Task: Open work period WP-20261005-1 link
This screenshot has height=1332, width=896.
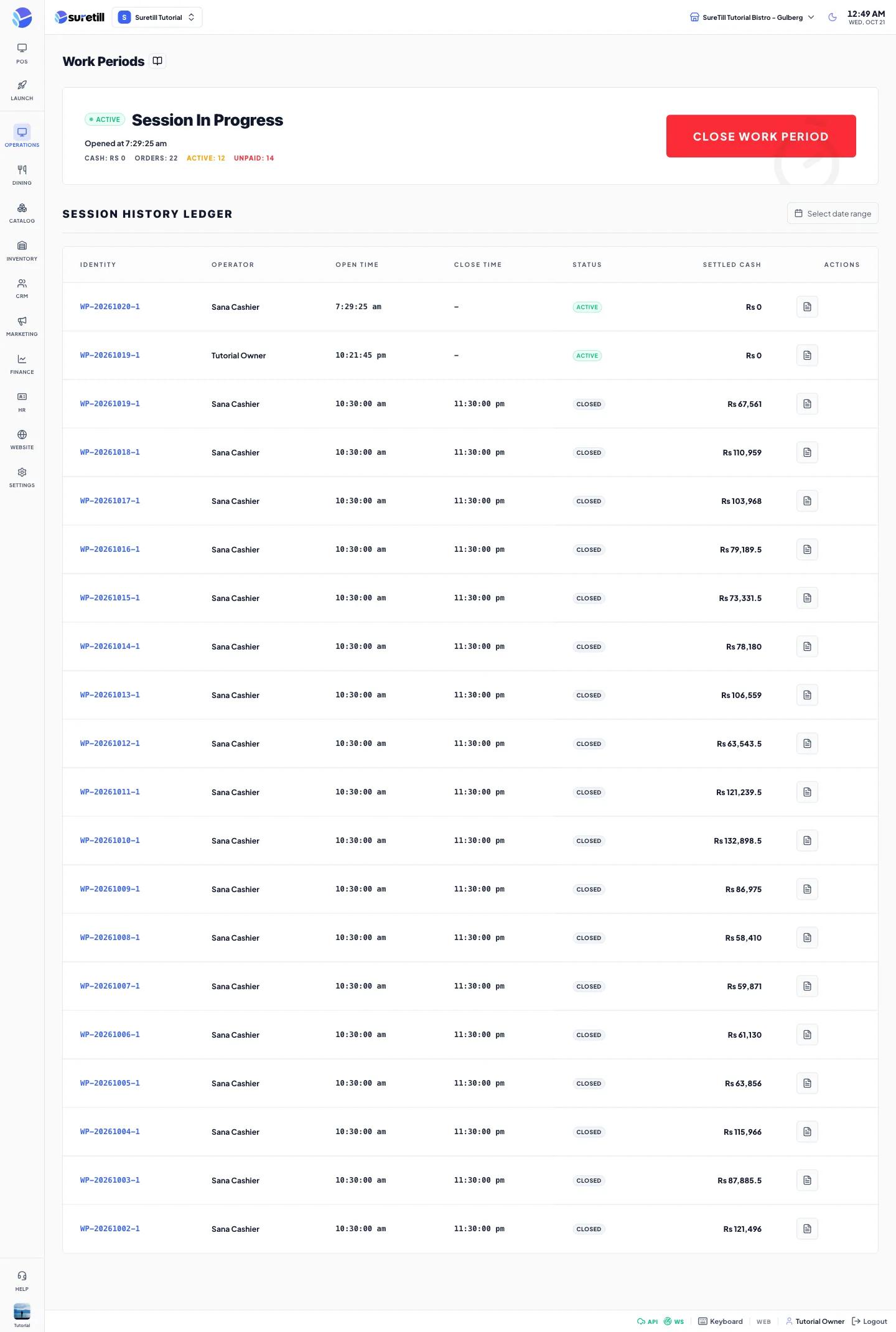Action: point(110,1083)
